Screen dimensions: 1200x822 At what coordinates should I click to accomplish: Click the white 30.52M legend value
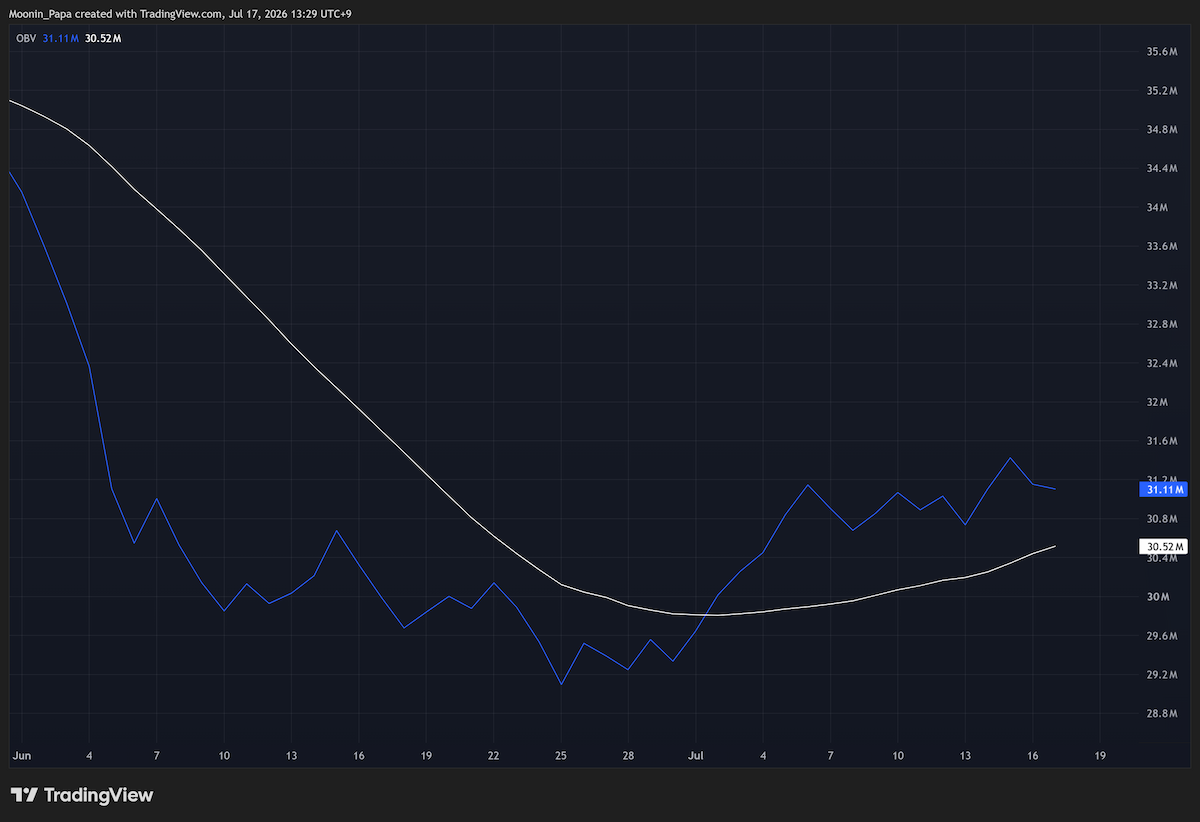click(x=104, y=38)
